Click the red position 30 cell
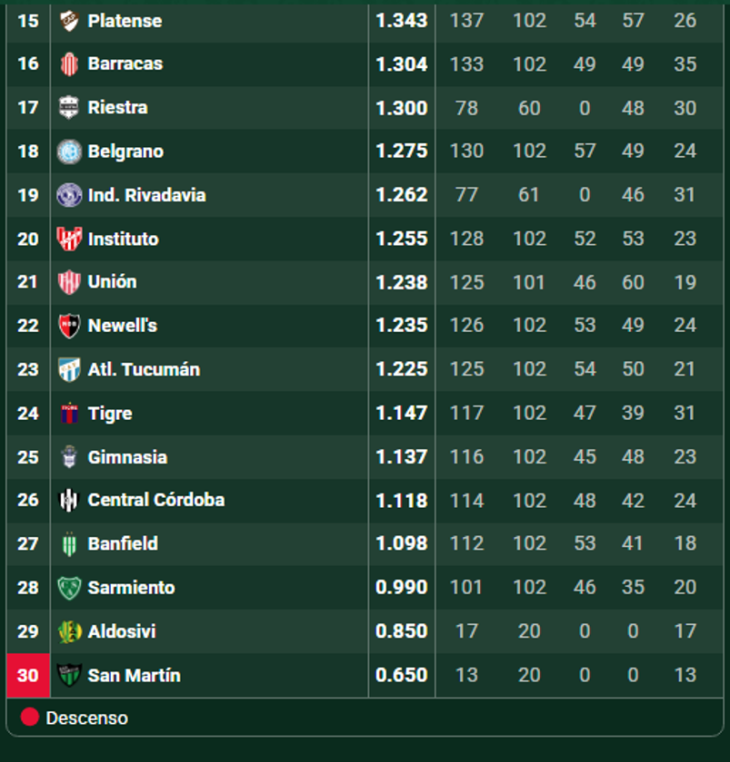The height and width of the screenshot is (762, 730). [28, 675]
